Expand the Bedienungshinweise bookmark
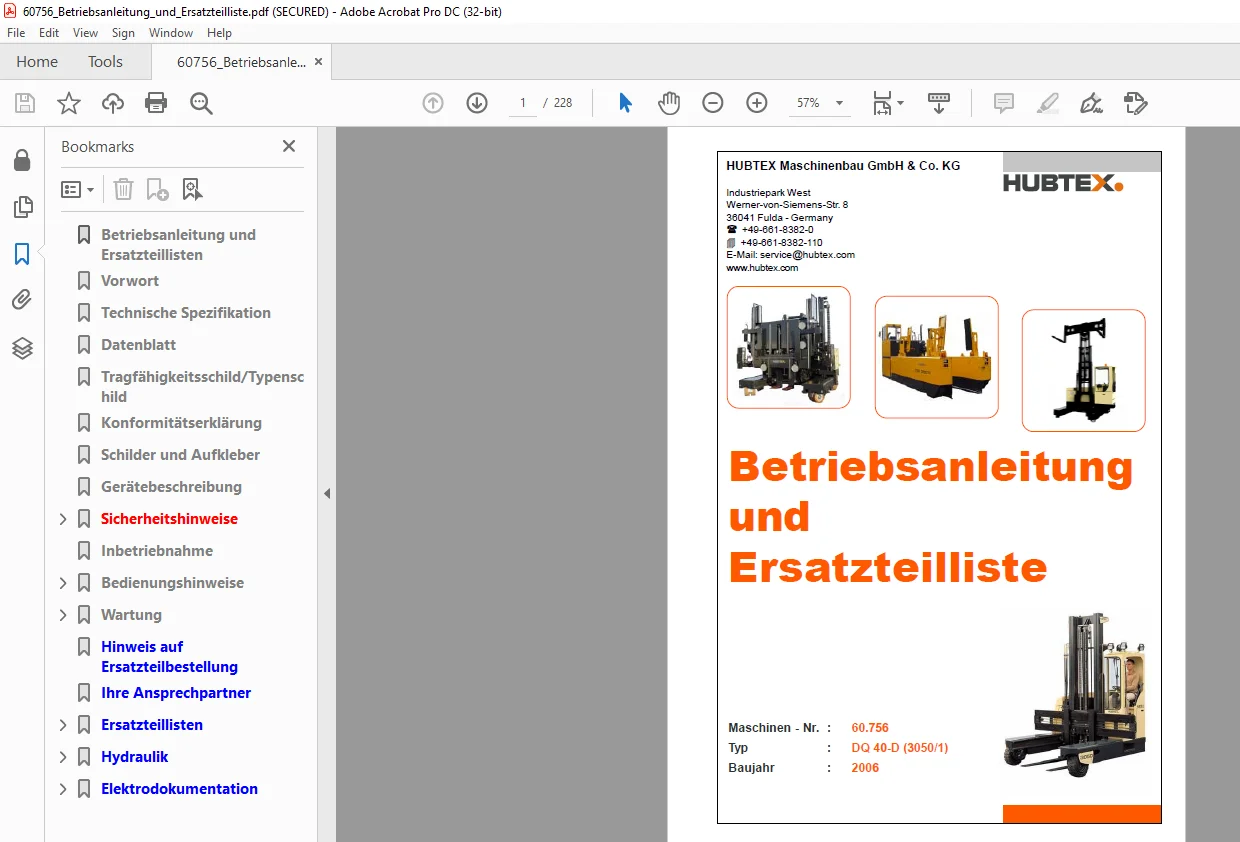This screenshot has width=1240, height=842. tap(63, 583)
